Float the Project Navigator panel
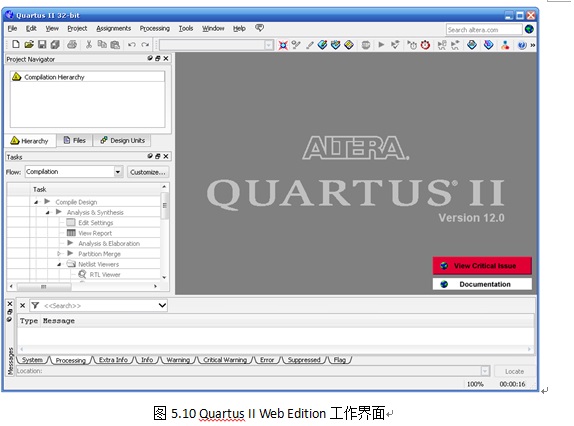 click(x=158, y=59)
